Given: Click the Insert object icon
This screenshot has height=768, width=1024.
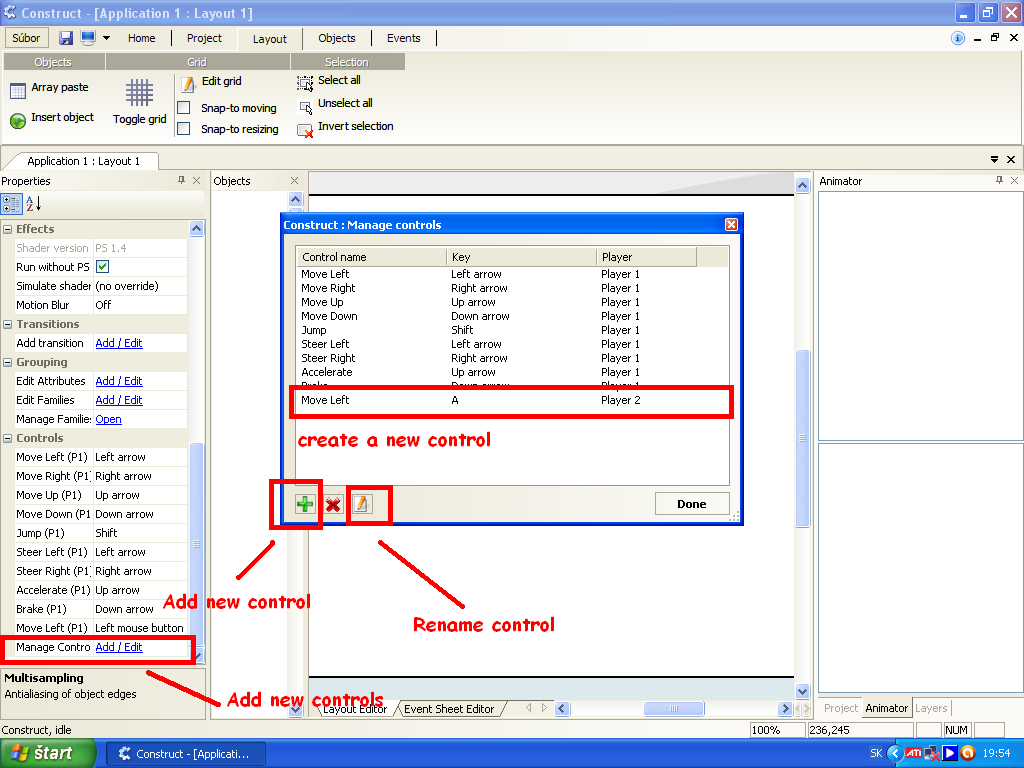Looking at the screenshot, I should [x=18, y=120].
